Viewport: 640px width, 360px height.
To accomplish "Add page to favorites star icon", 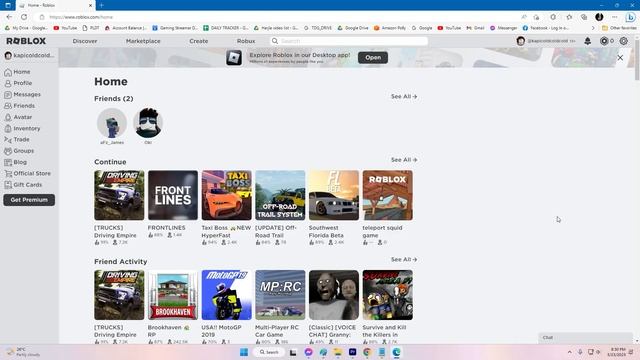I will click(x=569, y=17).
